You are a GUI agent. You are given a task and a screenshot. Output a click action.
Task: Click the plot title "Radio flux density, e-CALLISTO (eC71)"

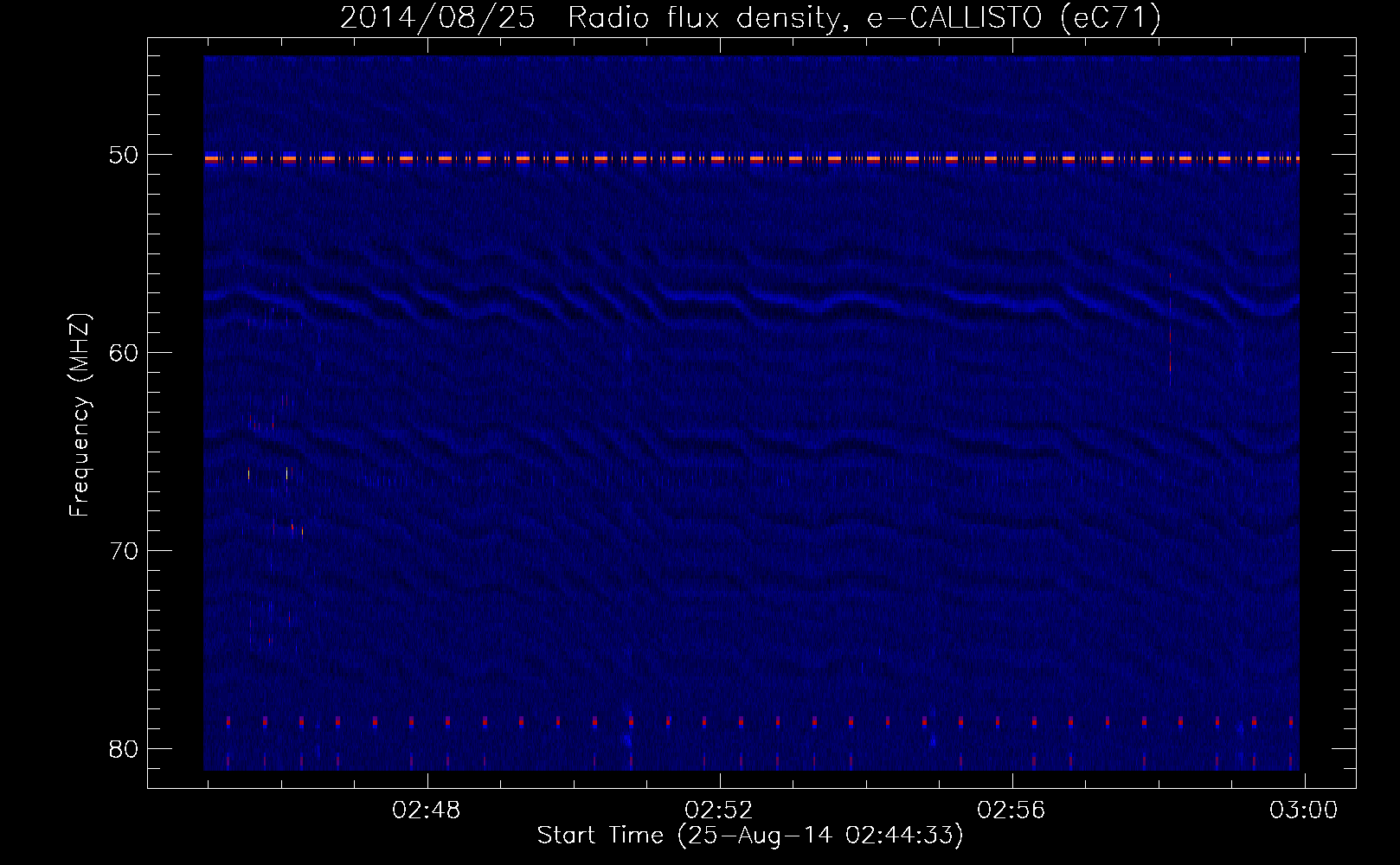click(864, 17)
